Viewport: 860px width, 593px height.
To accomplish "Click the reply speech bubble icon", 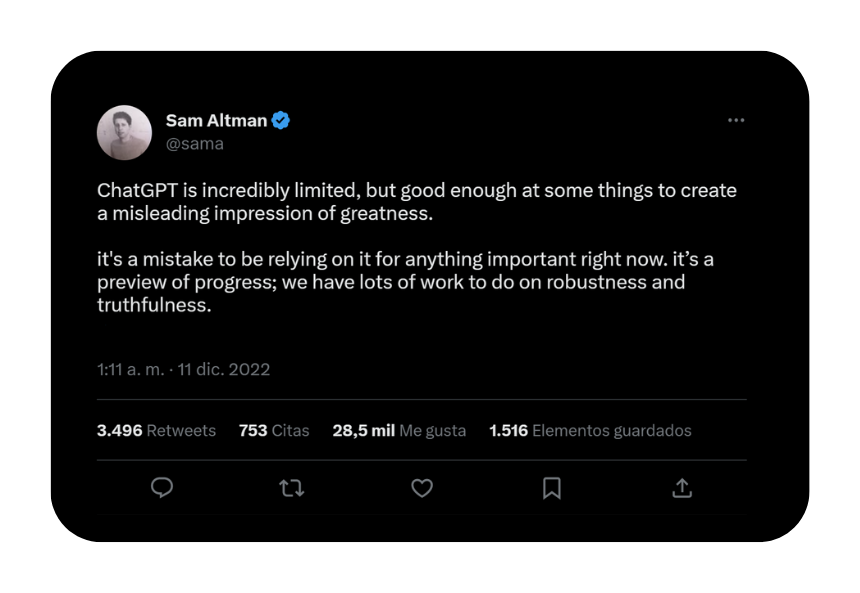I will [x=162, y=488].
